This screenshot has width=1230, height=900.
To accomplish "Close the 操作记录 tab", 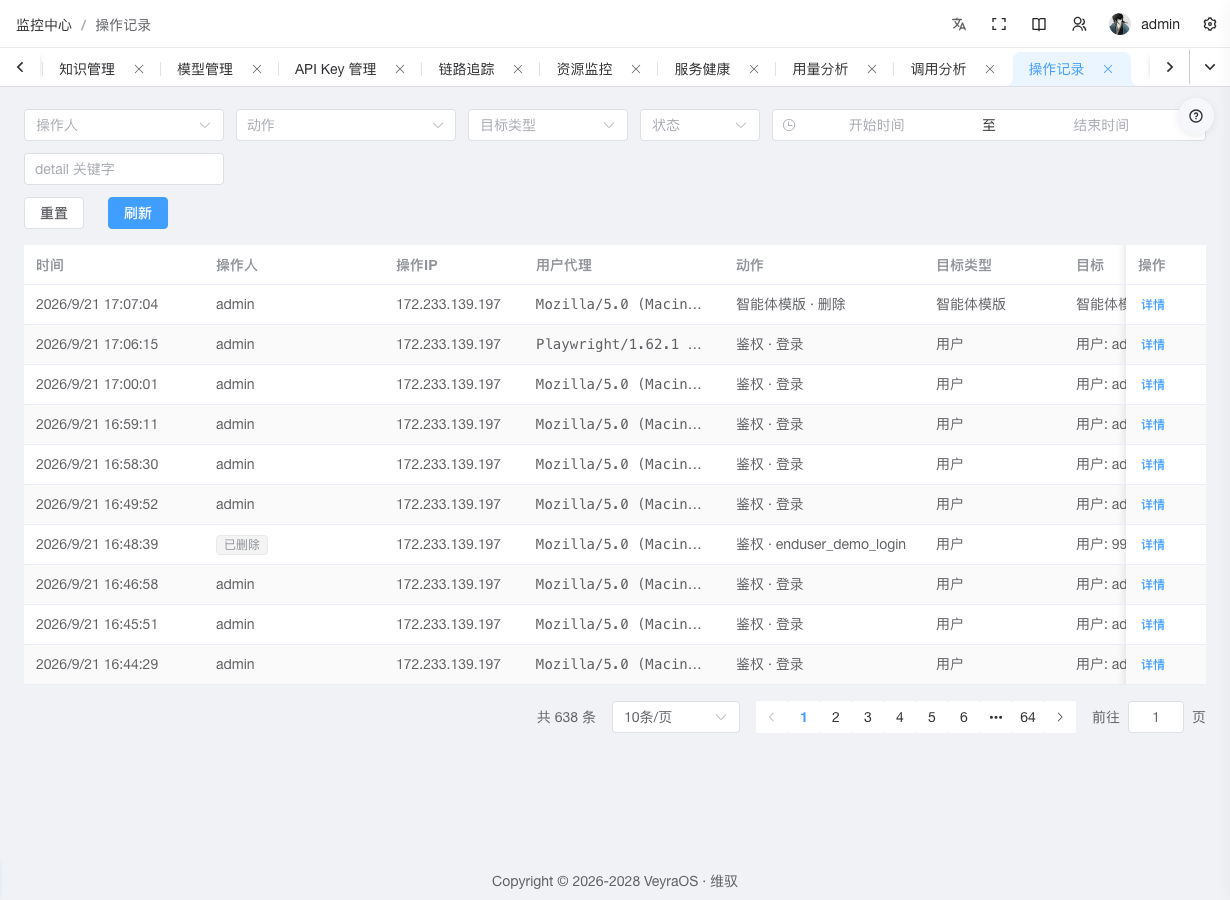I will [x=1108, y=69].
